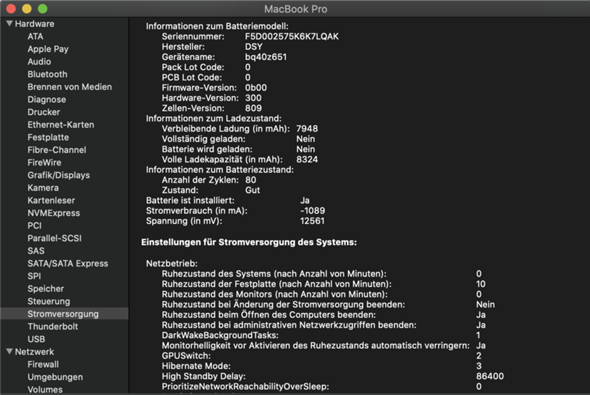The height and width of the screenshot is (395, 590).
Task: Click the Hardware-Version value 300
Action: (x=253, y=98)
